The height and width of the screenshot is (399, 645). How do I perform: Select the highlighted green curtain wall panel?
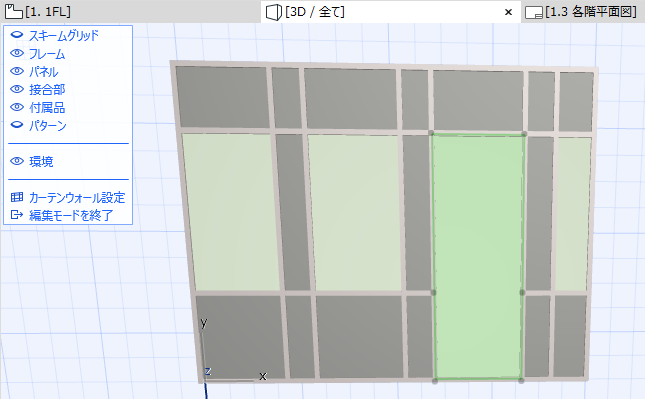click(478, 256)
